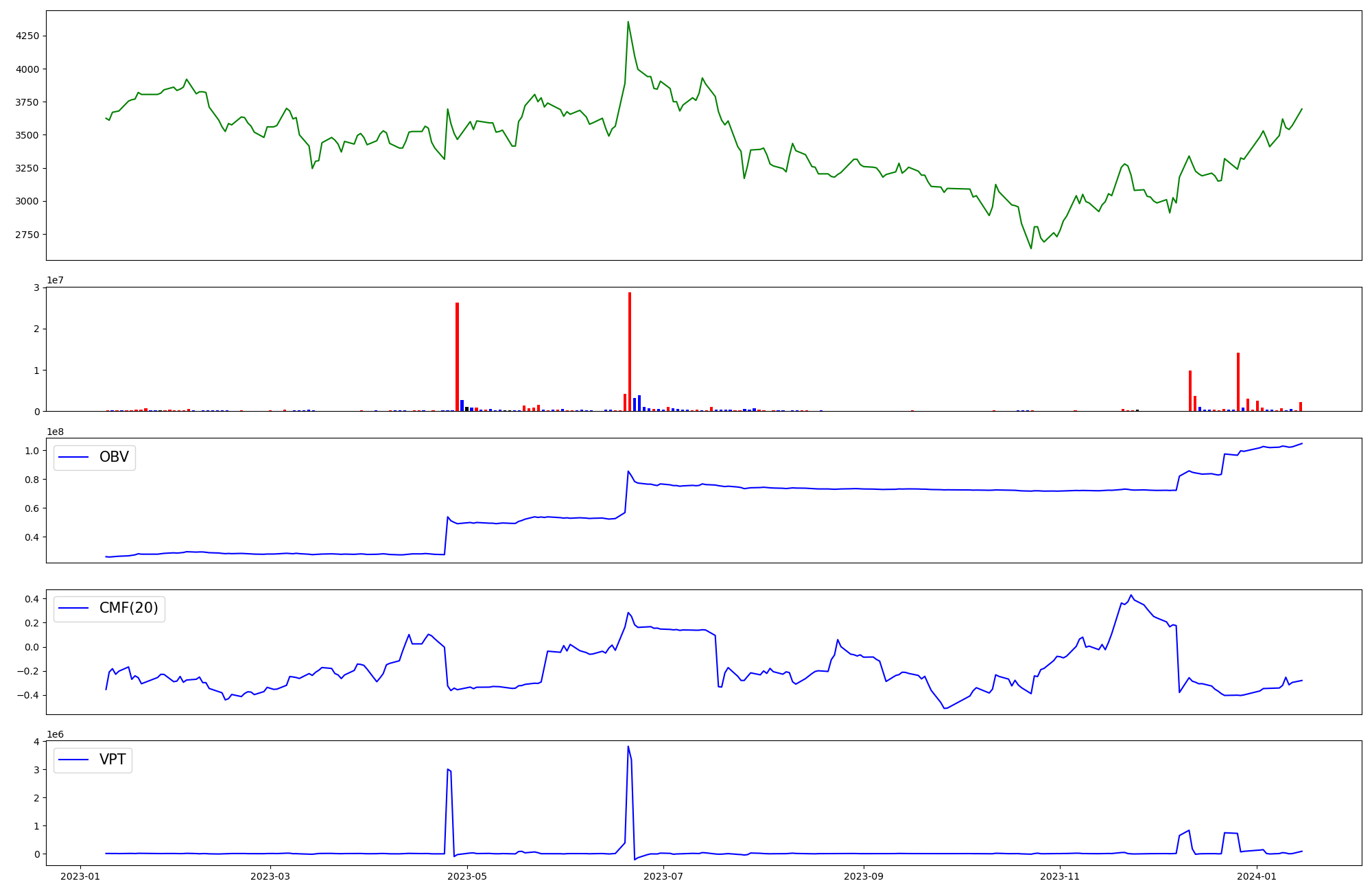The image size is (1372, 892).
Task: Click the highest peak of the green price line
Action: coord(628,22)
